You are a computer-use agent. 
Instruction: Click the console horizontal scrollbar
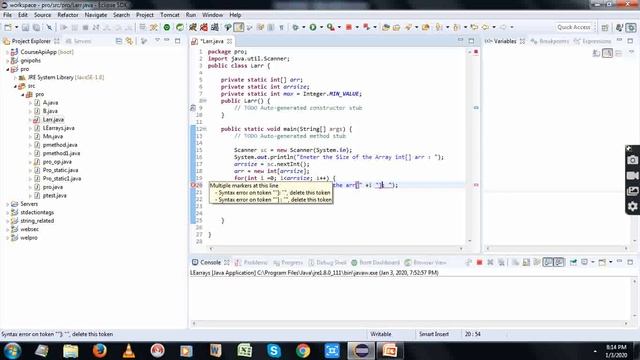pos(410,323)
